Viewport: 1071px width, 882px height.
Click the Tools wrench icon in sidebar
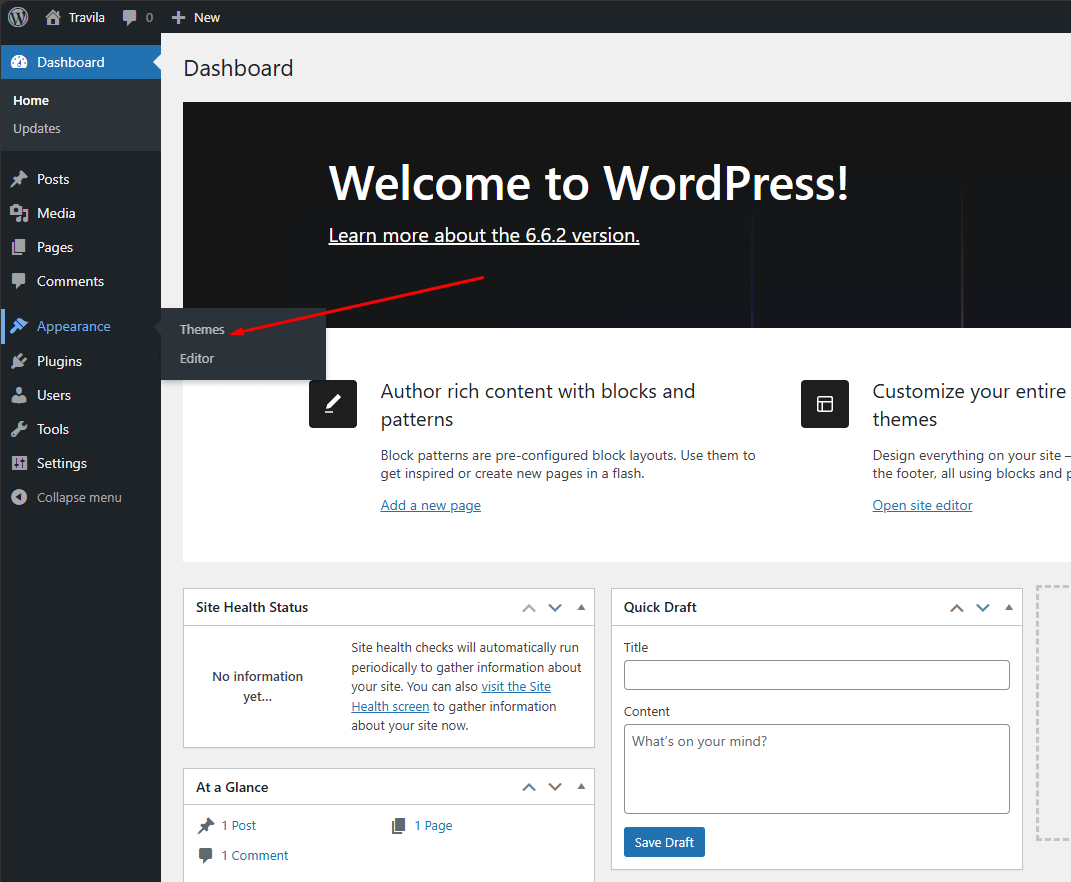pyautogui.click(x=19, y=430)
